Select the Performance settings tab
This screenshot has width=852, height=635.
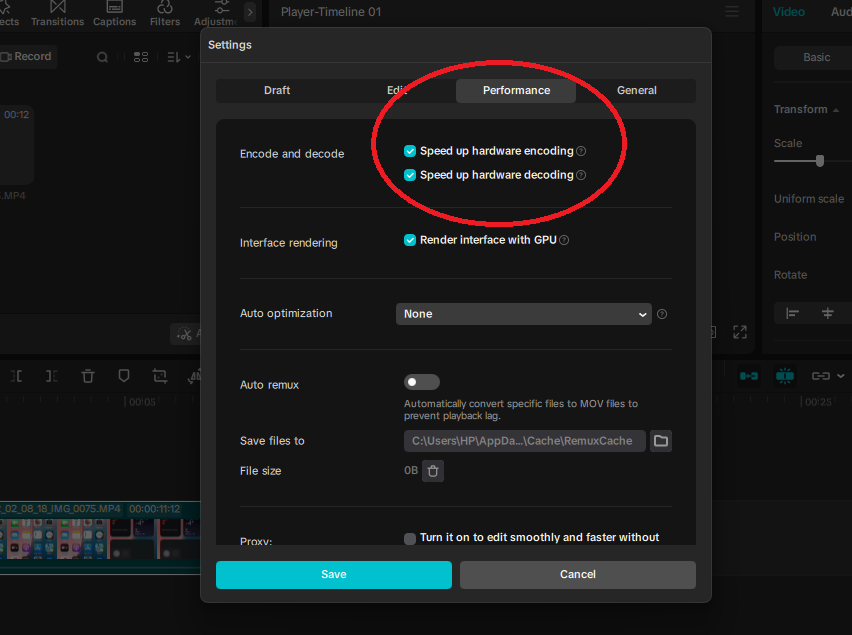[516, 91]
